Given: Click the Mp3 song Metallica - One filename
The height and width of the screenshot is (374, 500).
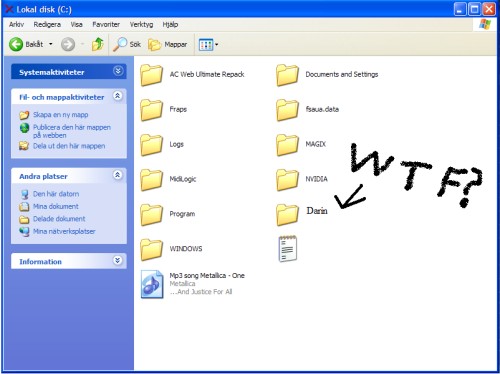Looking at the screenshot, I should tap(207, 276).
